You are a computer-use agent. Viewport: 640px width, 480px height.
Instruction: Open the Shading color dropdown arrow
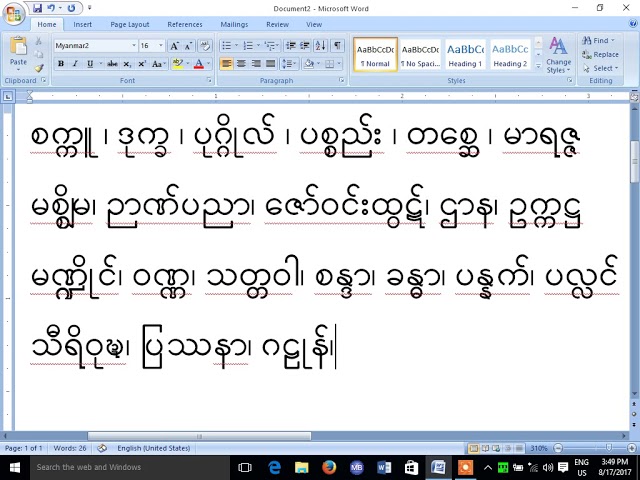click(318, 64)
